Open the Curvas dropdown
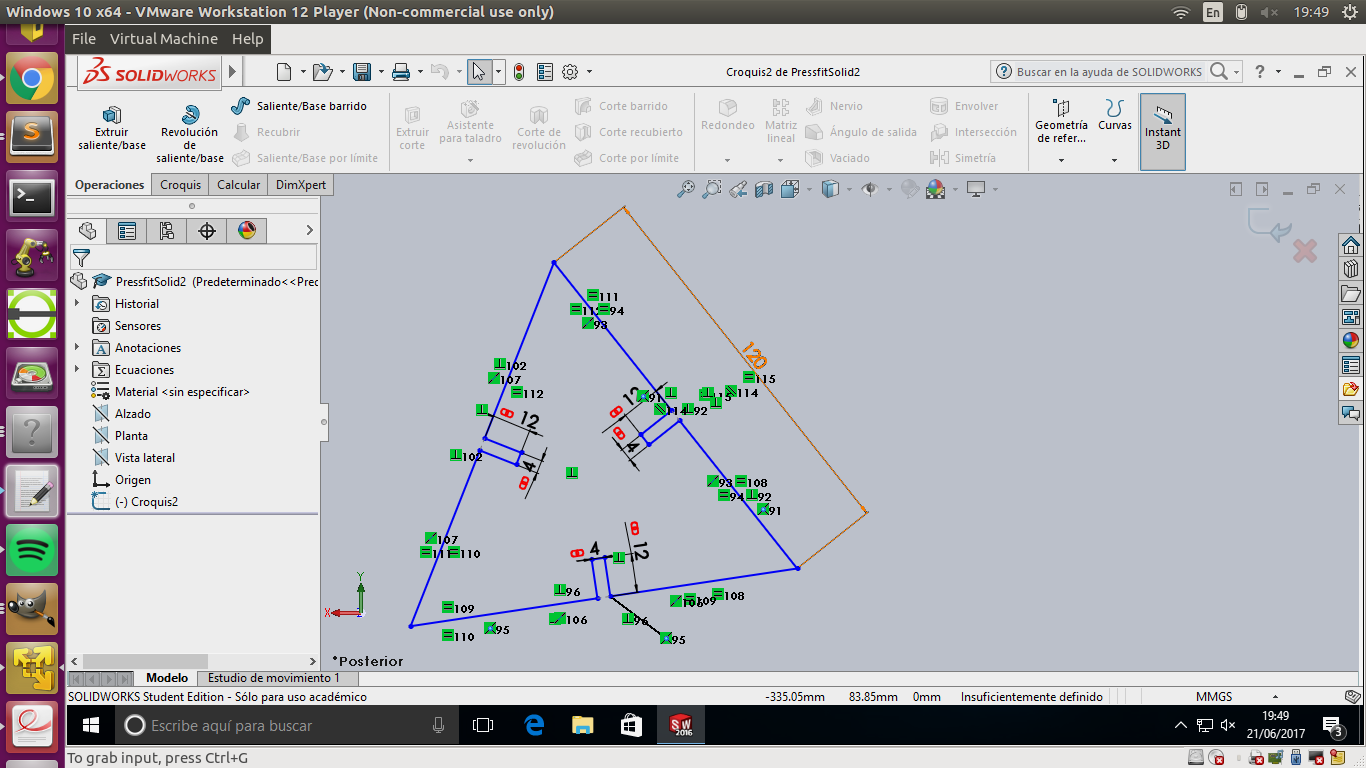Viewport: 1366px width, 768px height. 1114,160
